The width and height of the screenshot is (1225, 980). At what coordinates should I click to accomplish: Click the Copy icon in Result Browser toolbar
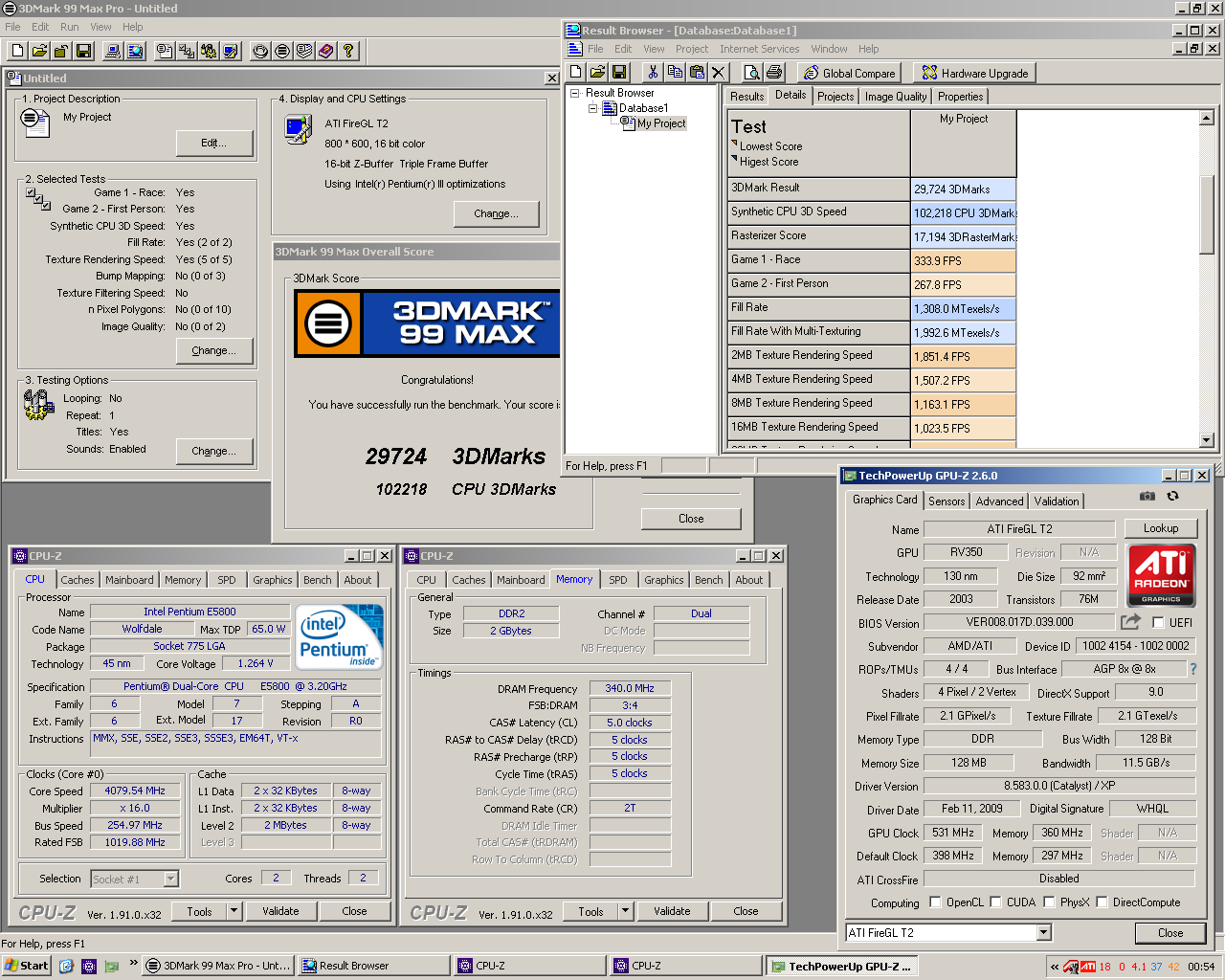675,72
